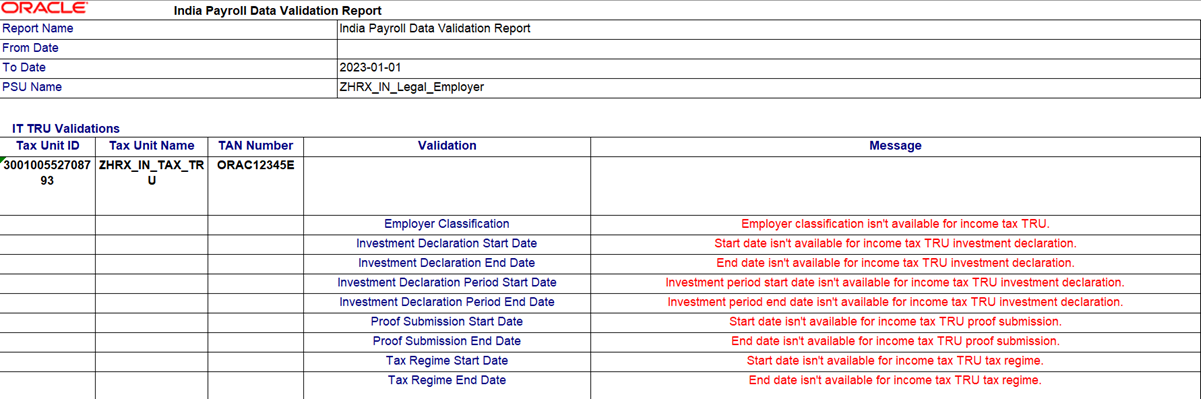
Task: Select the 'Proof Submission End Date' cell
Action: 447,341
